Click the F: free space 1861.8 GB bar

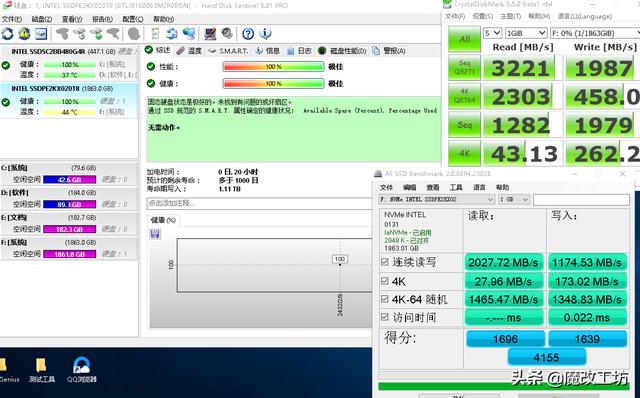[70, 254]
